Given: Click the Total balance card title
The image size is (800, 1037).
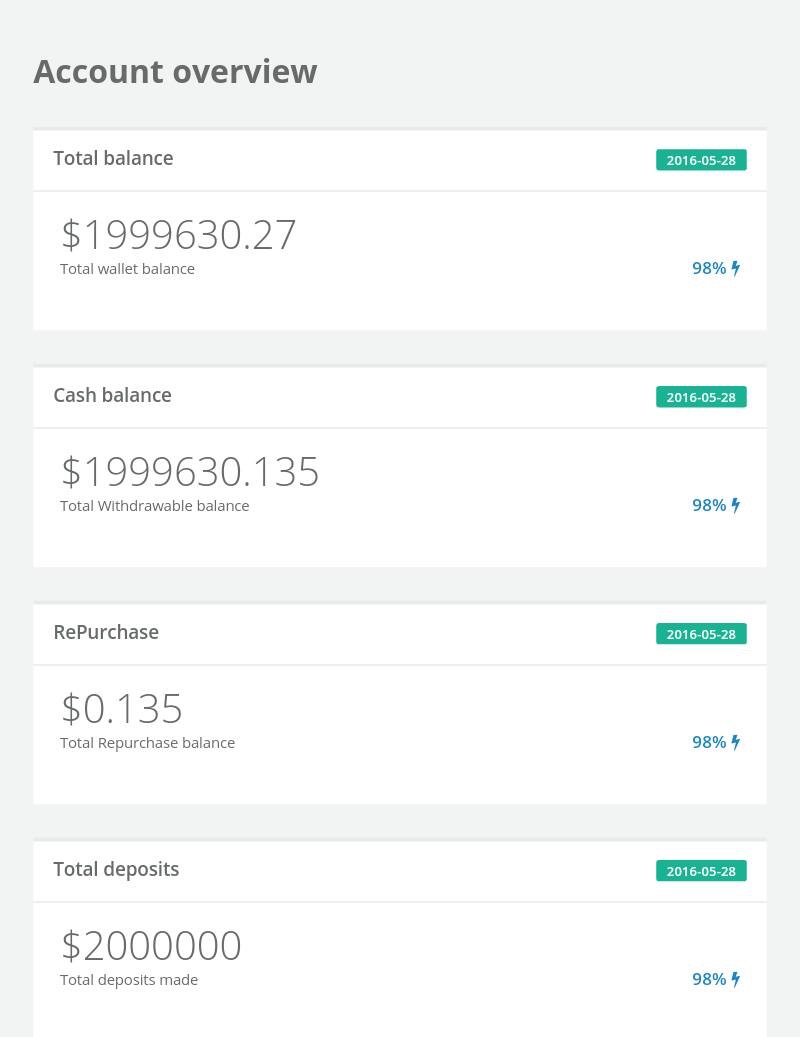Looking at the screenshot, I should pos(113,158).
